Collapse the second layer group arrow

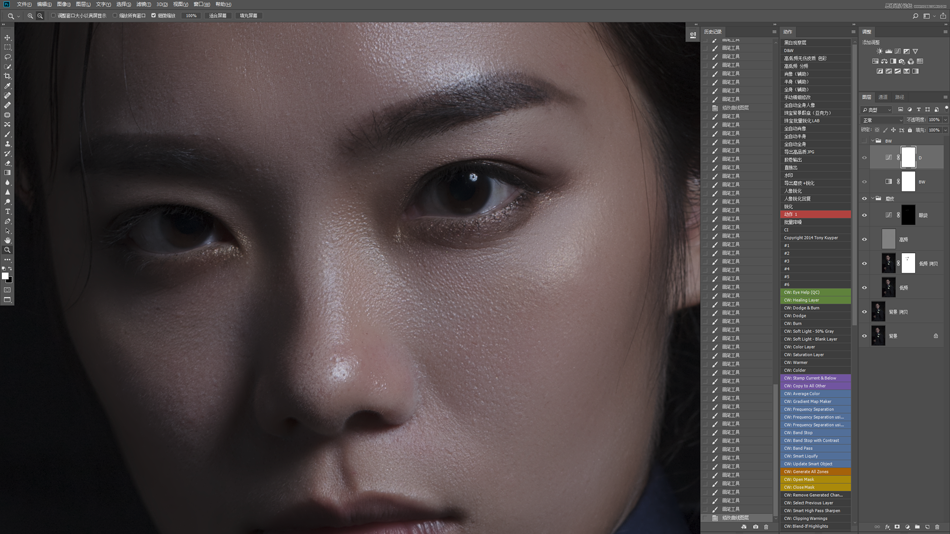coord(872,198)
